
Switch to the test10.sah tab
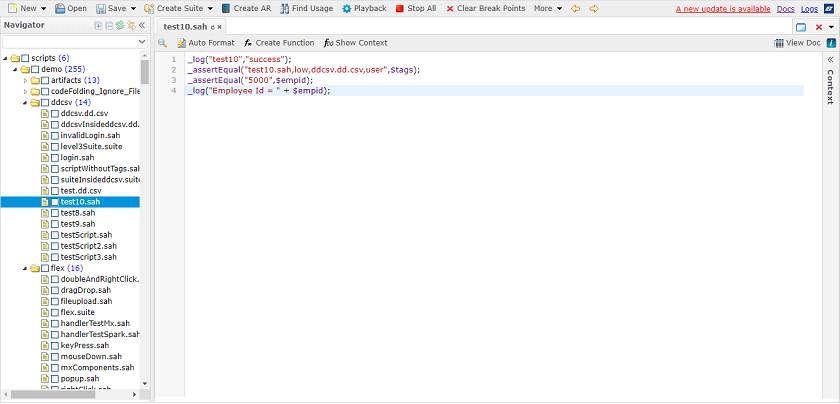click(186, 26)
